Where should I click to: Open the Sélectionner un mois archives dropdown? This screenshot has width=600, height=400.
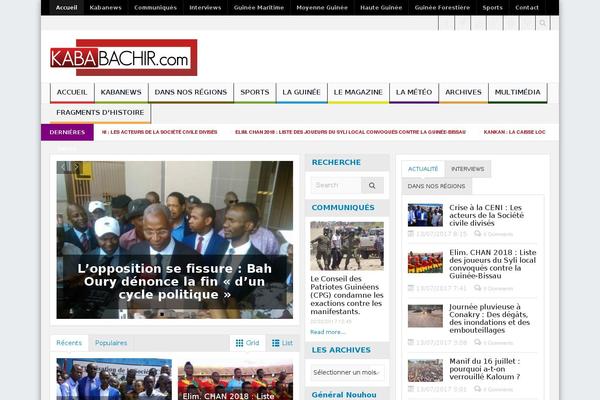tap(347, 372)
